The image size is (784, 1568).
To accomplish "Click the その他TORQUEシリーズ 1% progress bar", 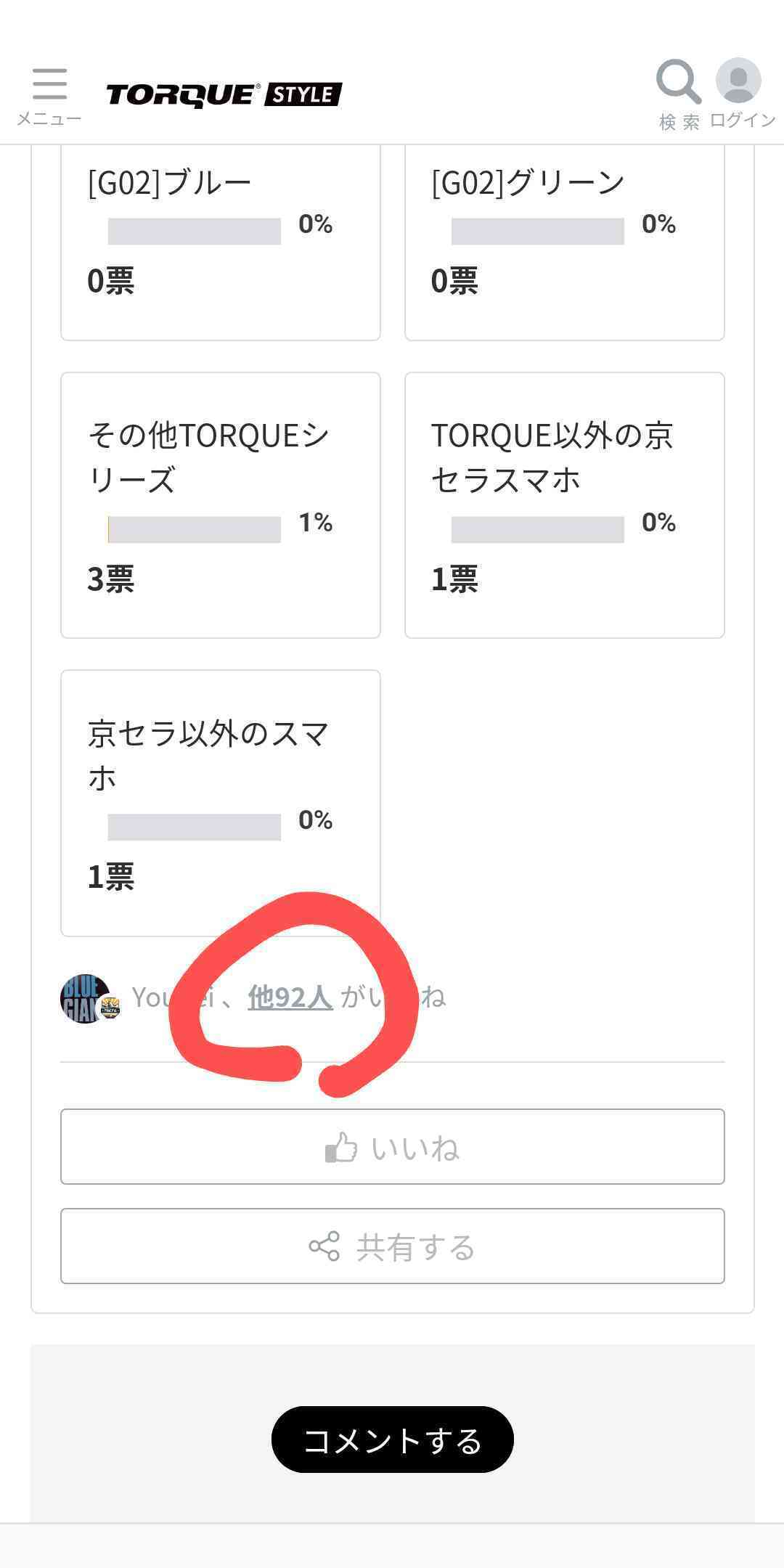I will [194, 529].
